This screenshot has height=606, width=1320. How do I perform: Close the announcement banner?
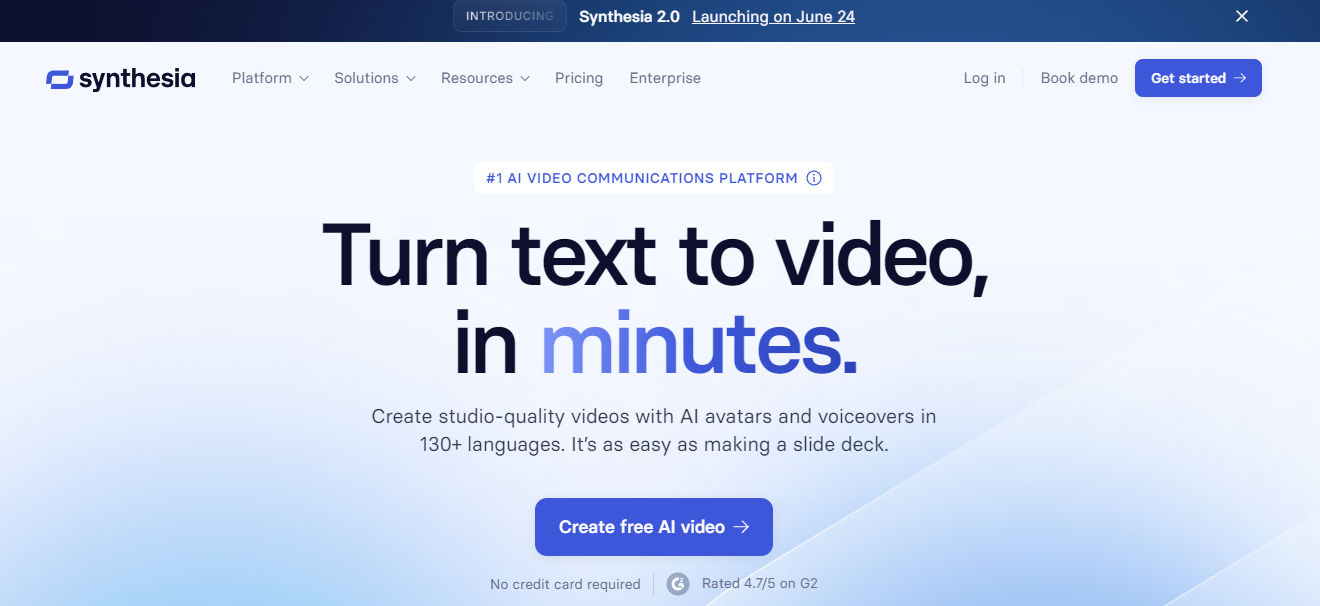pyautogui.click(x=1242, y=16)
